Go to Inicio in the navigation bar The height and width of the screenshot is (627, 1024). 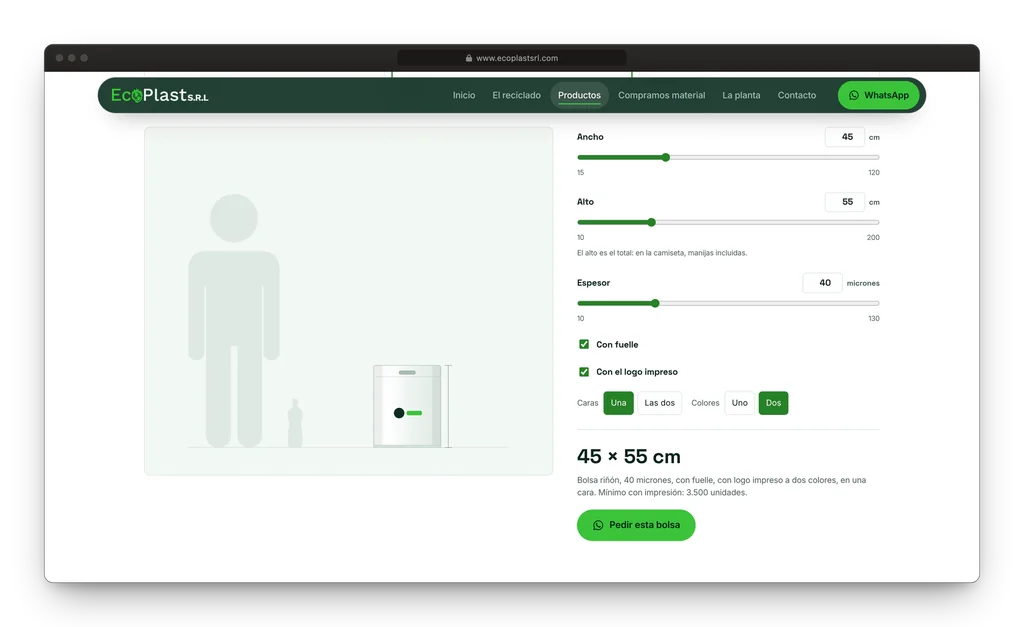[464, 95]
